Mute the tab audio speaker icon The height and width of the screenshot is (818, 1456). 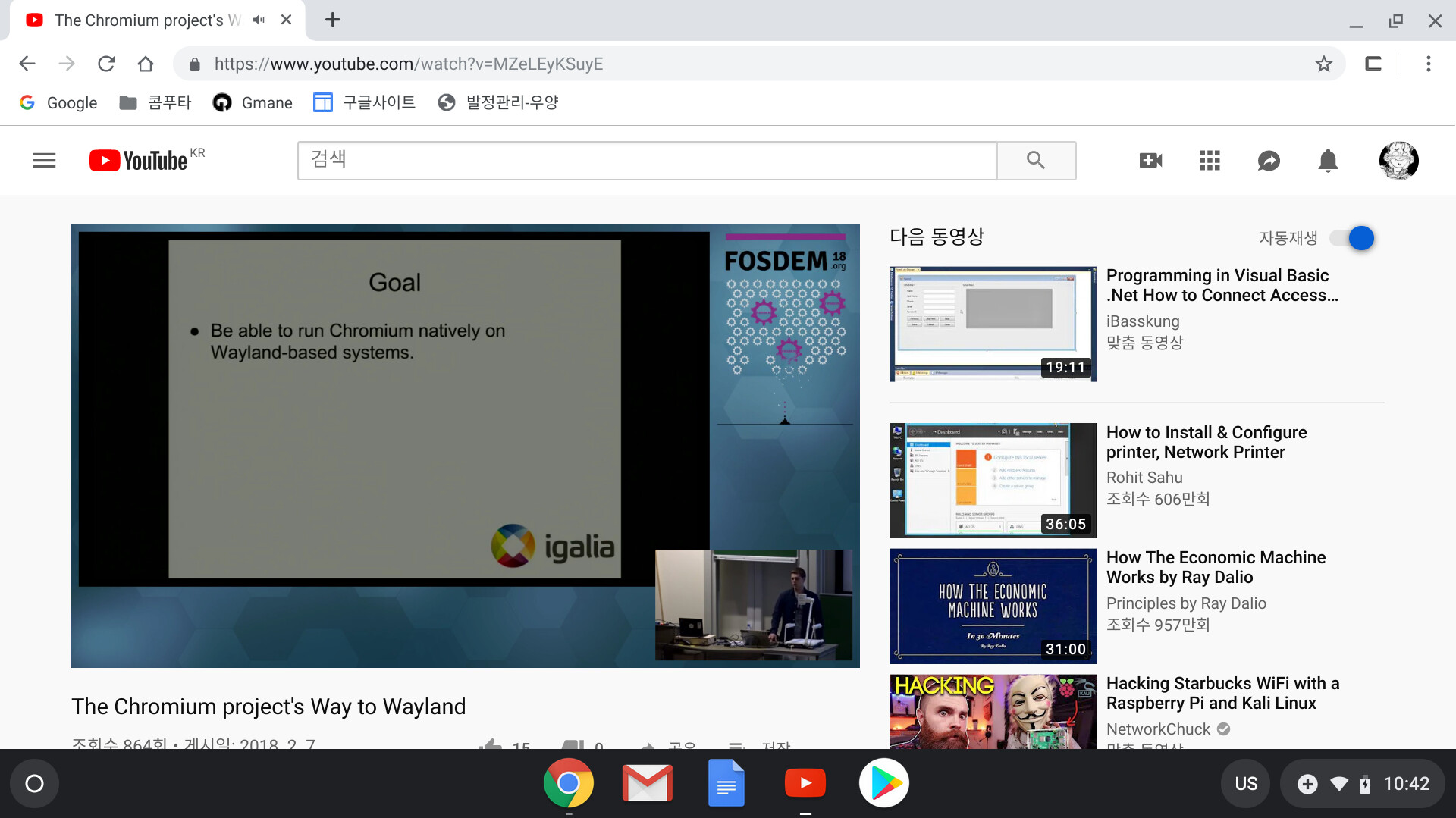(x=259, y=20)
